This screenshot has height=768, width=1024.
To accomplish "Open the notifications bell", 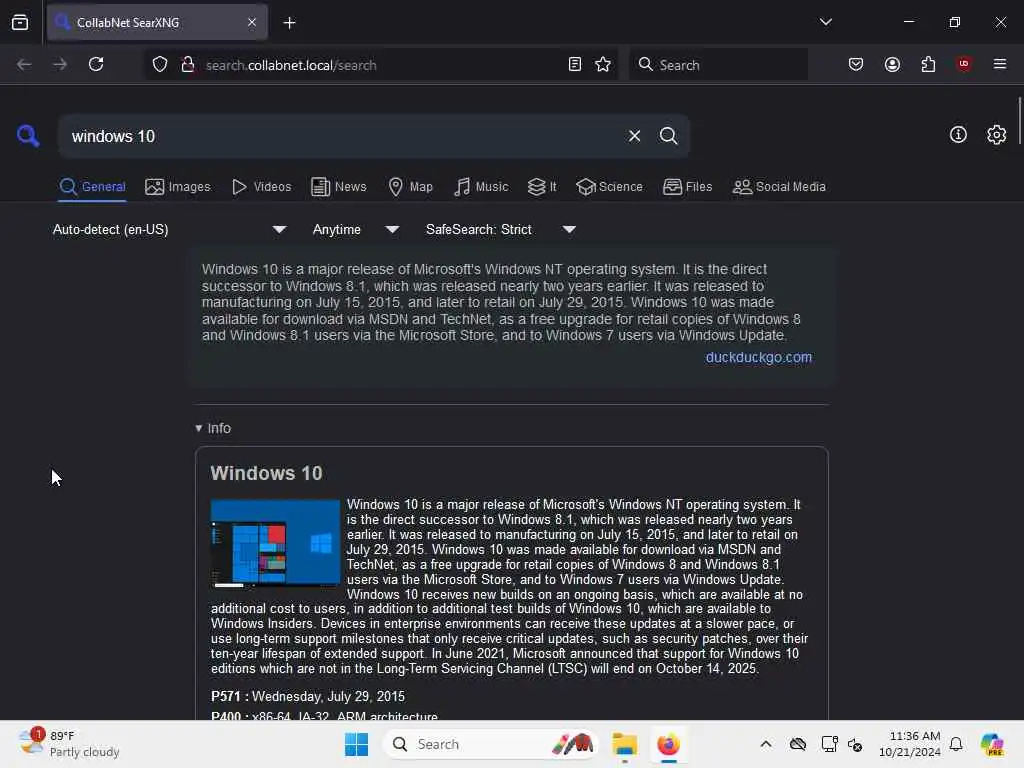I will [x=956, y=744].
